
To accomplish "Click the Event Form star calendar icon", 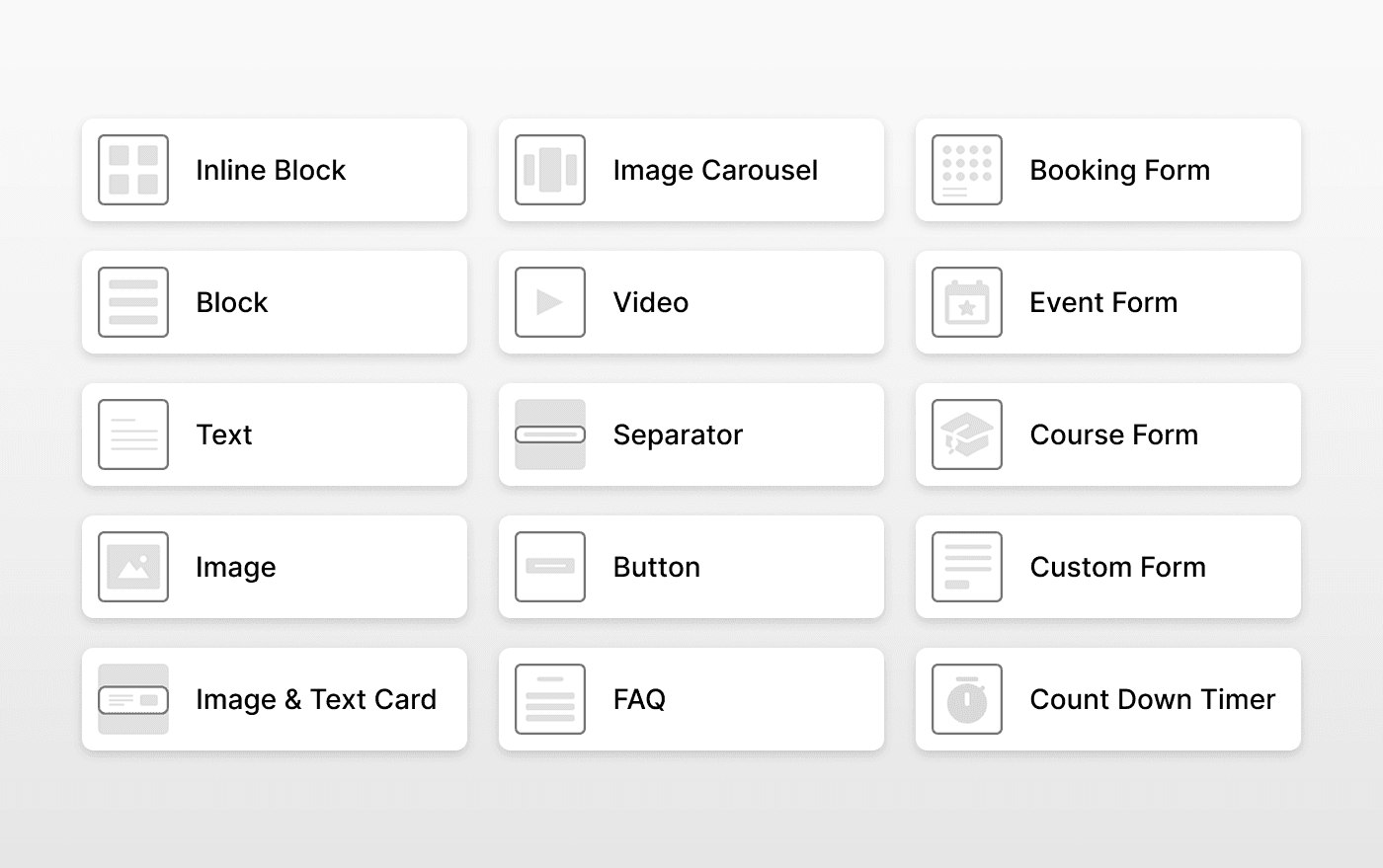I will coord(967,302).
